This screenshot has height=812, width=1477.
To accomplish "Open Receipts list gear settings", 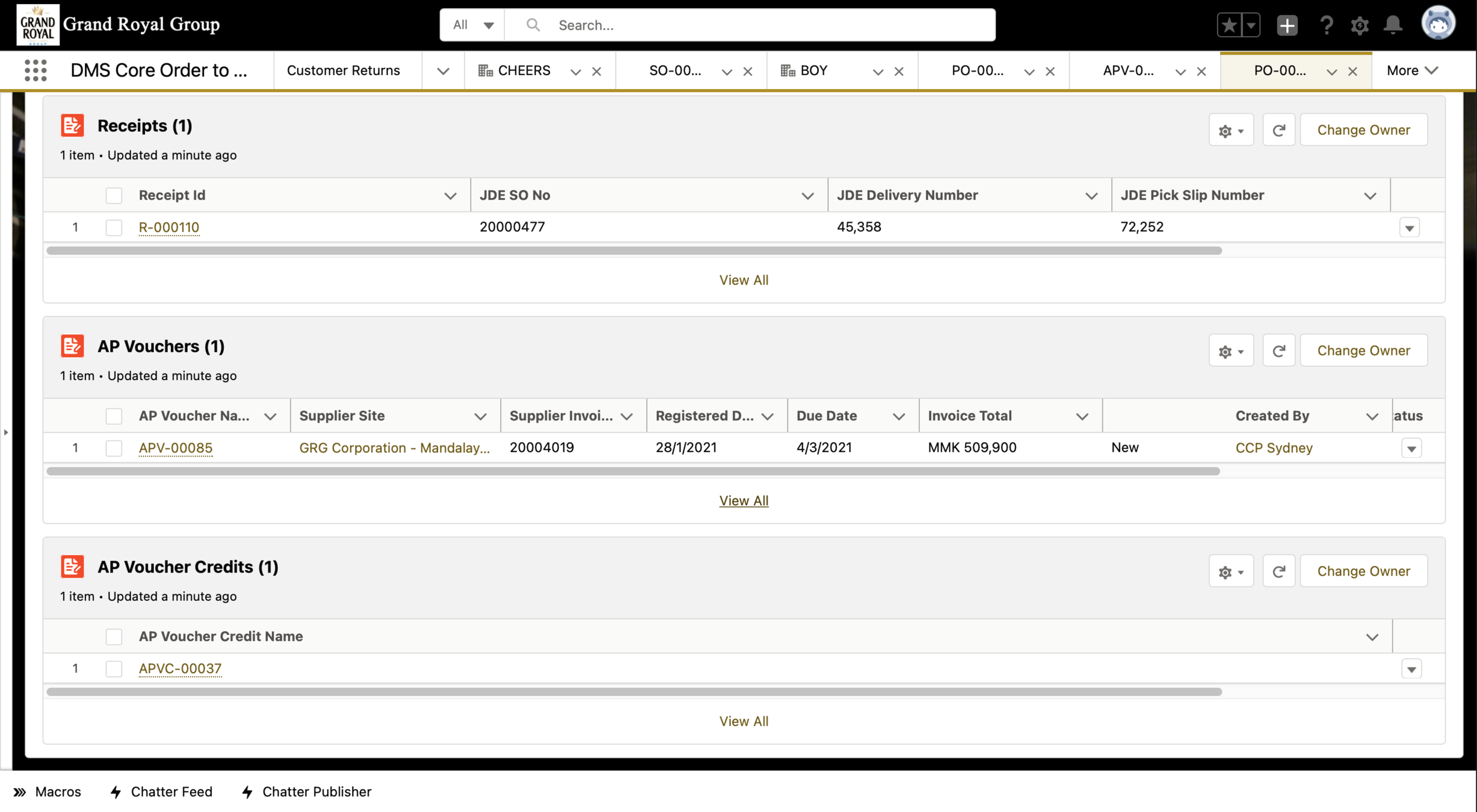I will click(x=1231, y=130).
